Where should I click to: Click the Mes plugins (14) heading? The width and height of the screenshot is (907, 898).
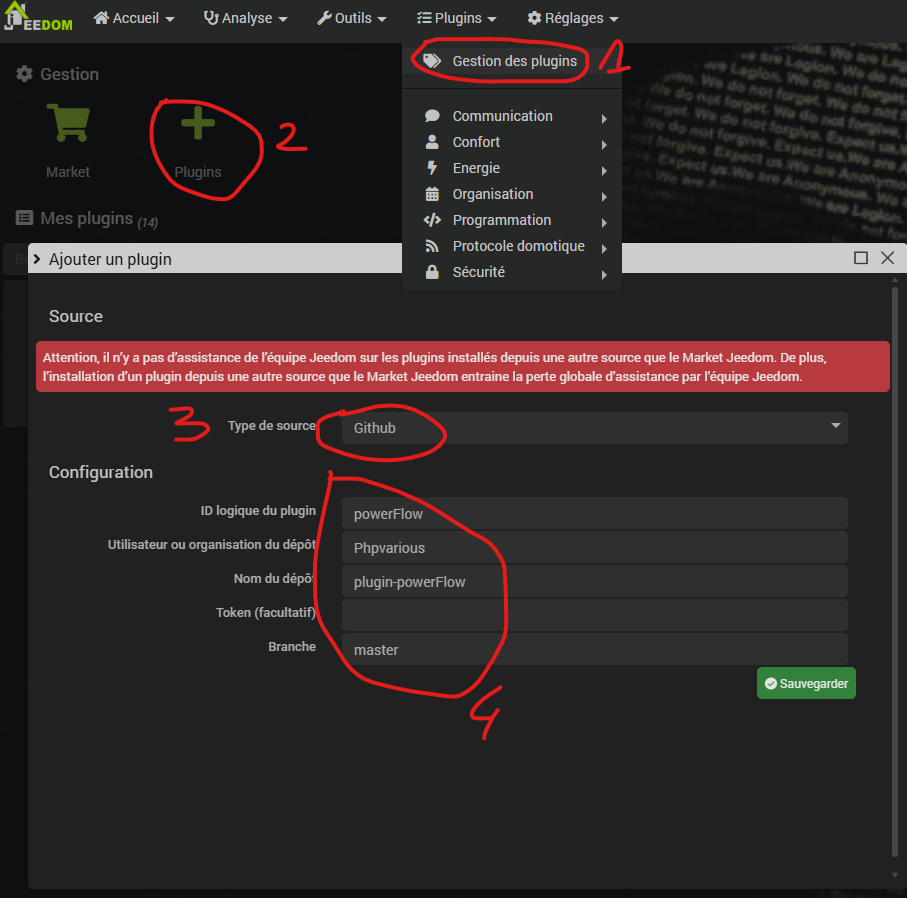click(x=99, y=219)
